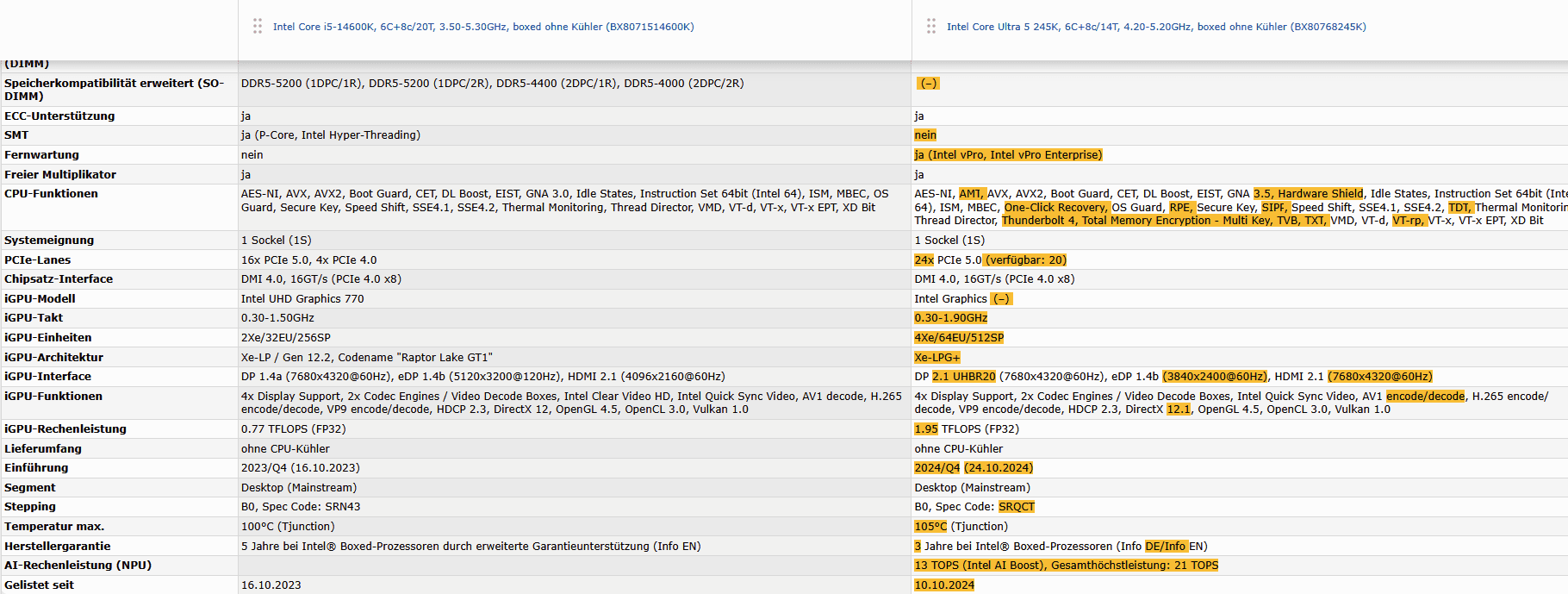Click the highlighted 'nein' SMT value
This screenshot has width=1568, height=594.
click(925, 135)
